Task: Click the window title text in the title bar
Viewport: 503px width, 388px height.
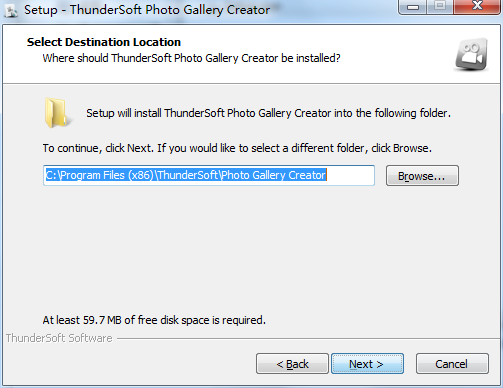Action: coord(147,10)
